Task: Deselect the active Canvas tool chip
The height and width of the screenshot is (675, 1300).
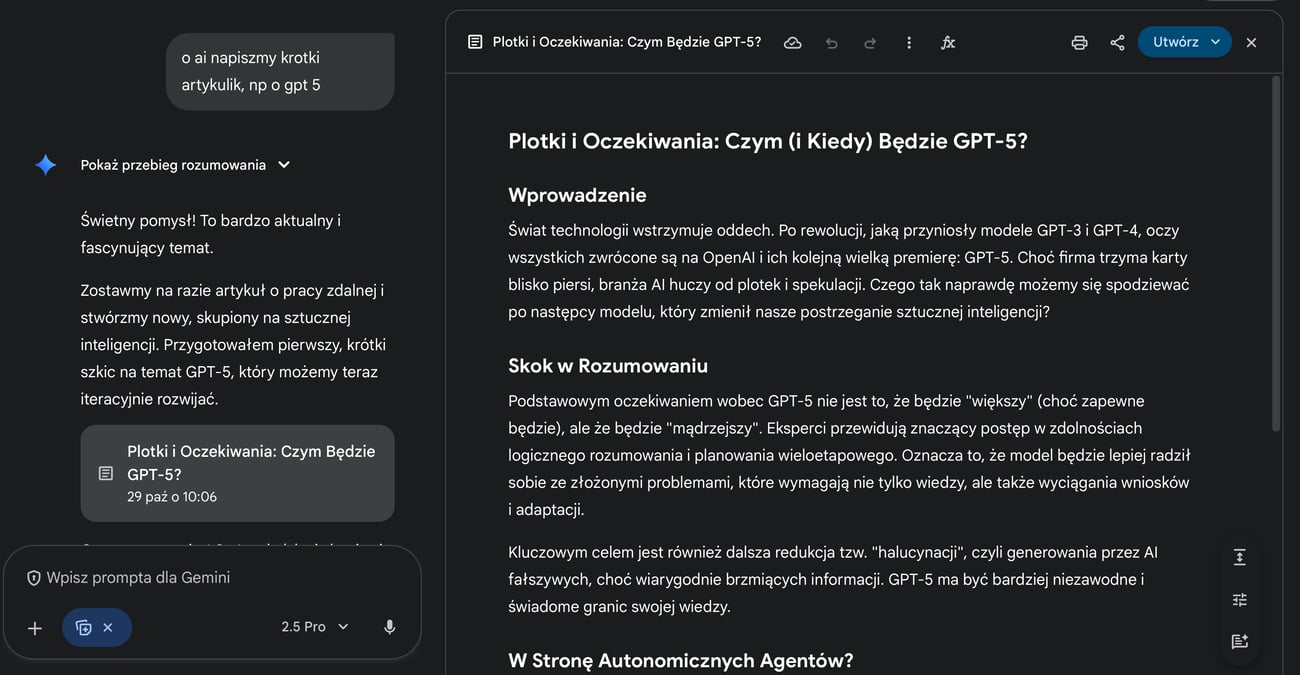Action: tap(108, 628)
